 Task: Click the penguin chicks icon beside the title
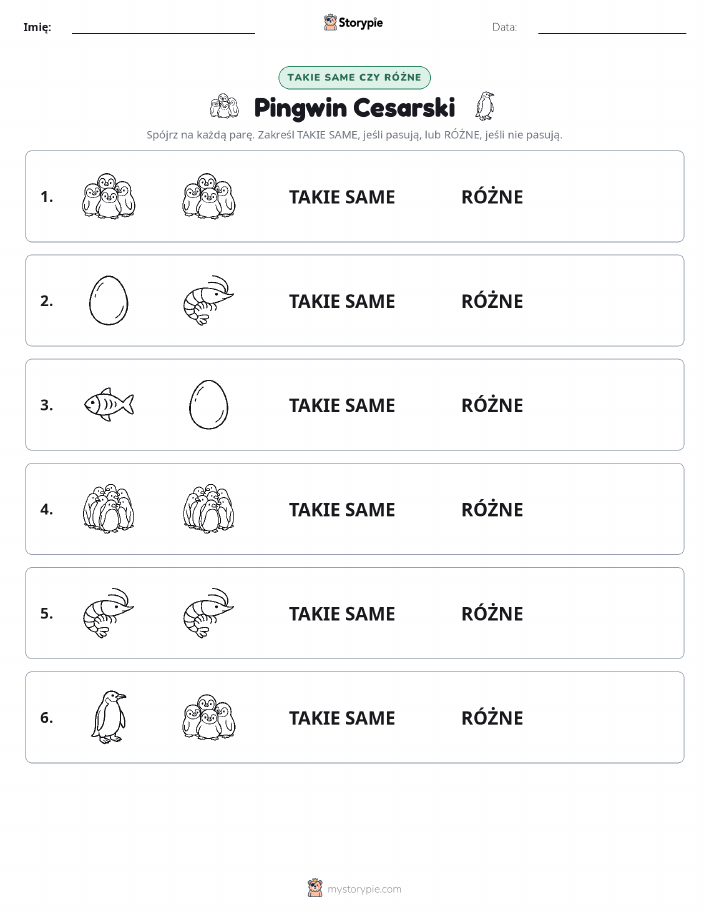(225, 106)
